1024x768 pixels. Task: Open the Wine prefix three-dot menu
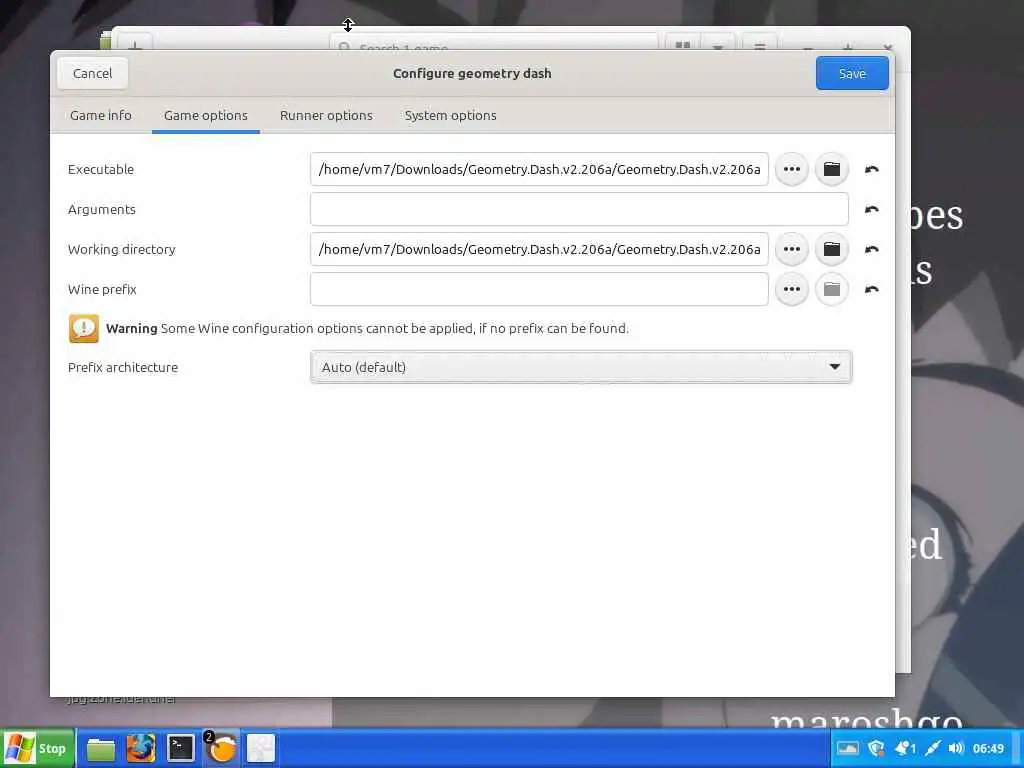click(792, 289)
